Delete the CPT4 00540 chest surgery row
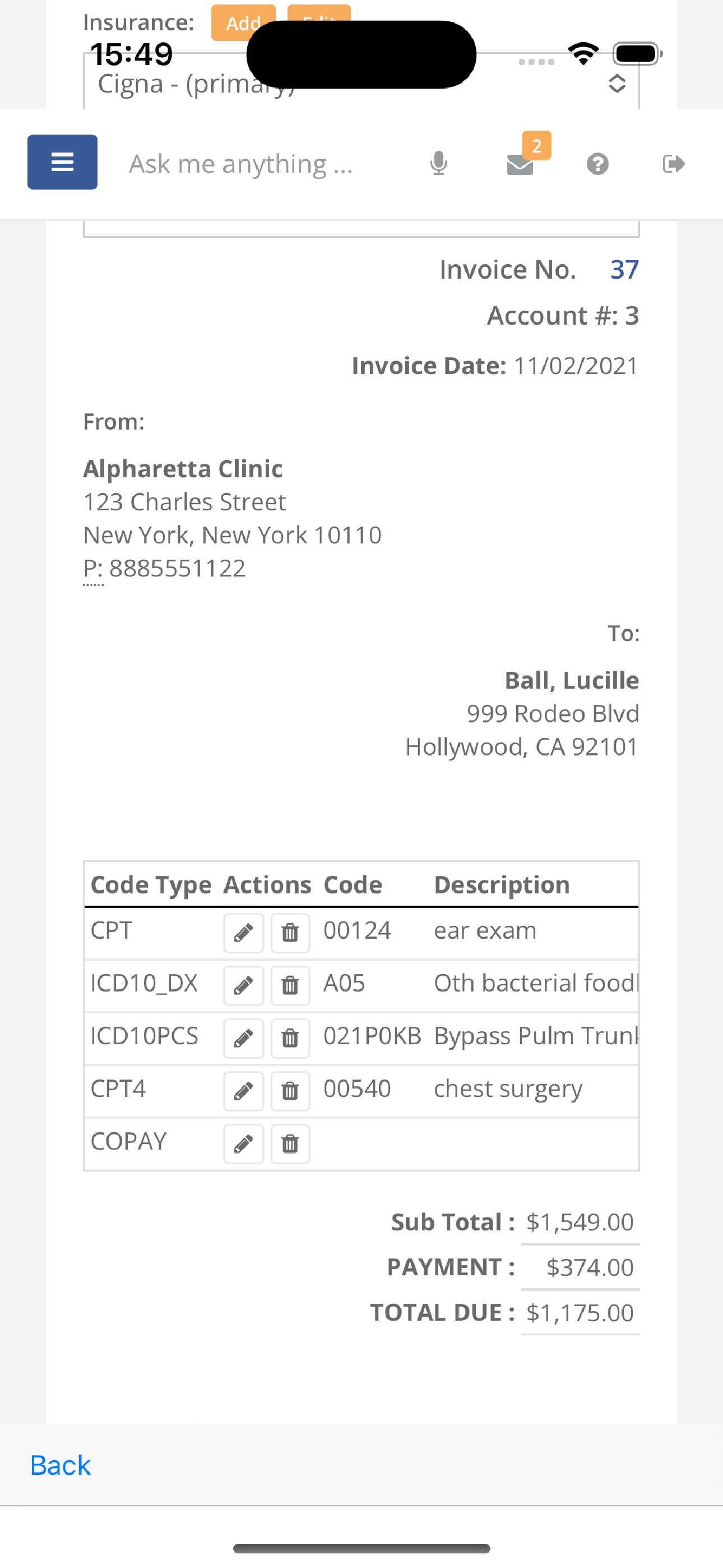 (290, 1091)
